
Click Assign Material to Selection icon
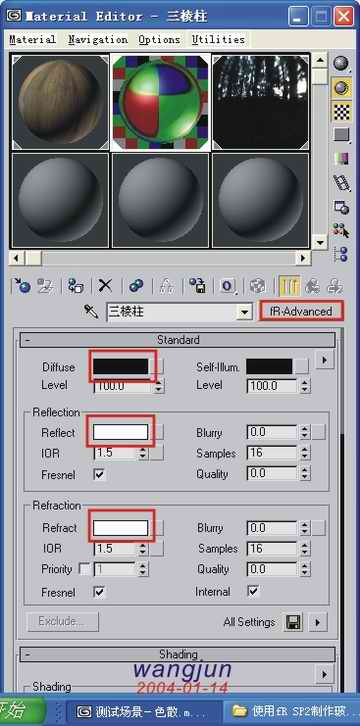[75, 286]
